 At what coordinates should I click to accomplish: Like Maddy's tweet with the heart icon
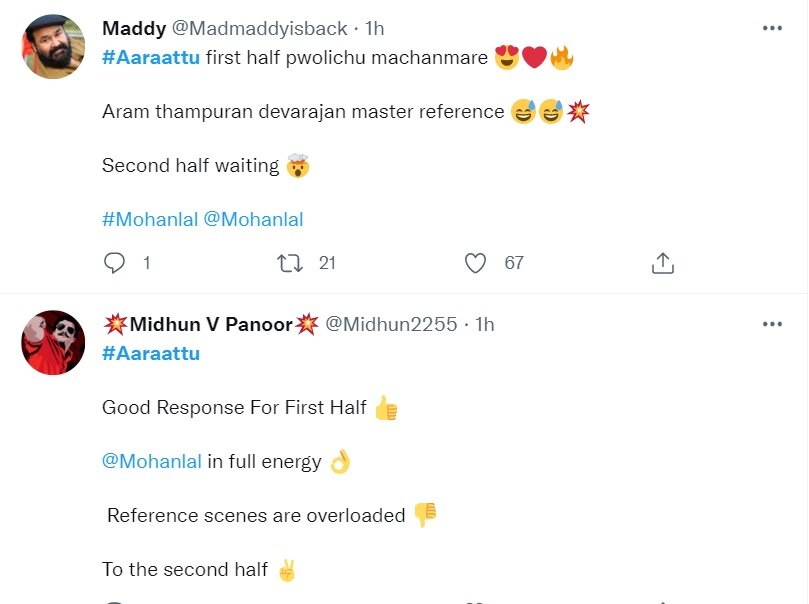476,263
